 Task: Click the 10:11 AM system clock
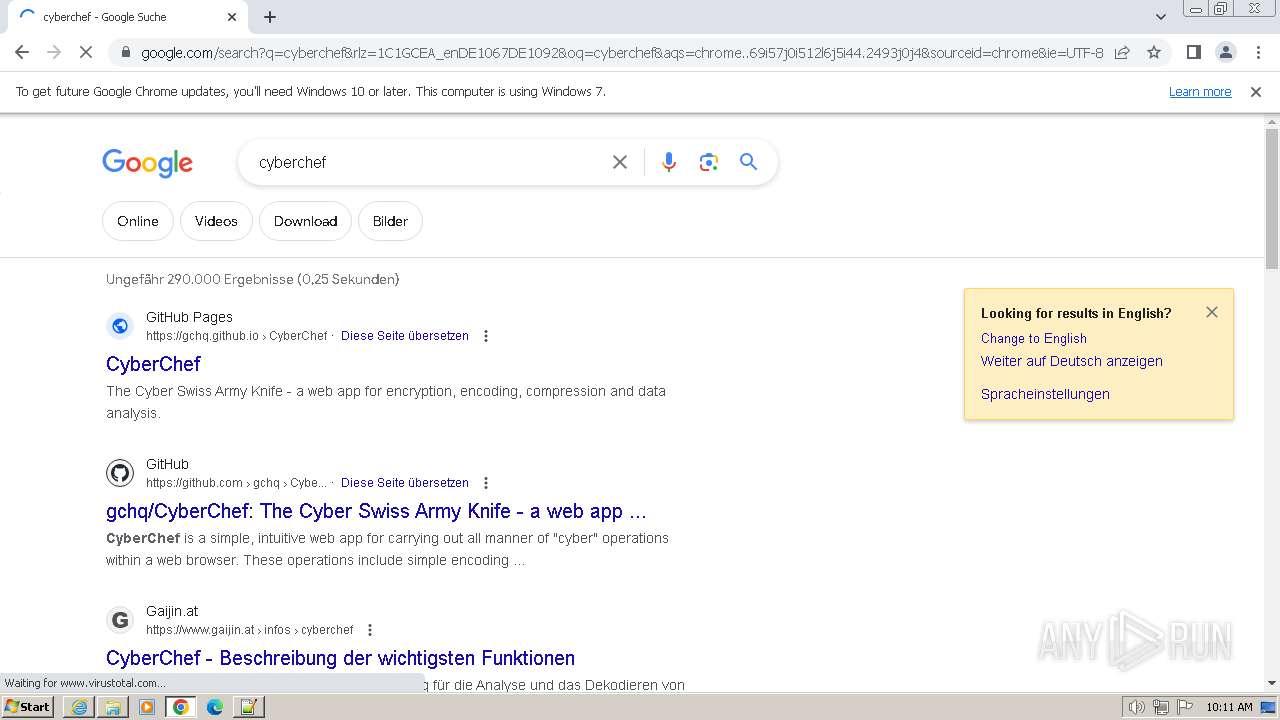point(1229,707)
